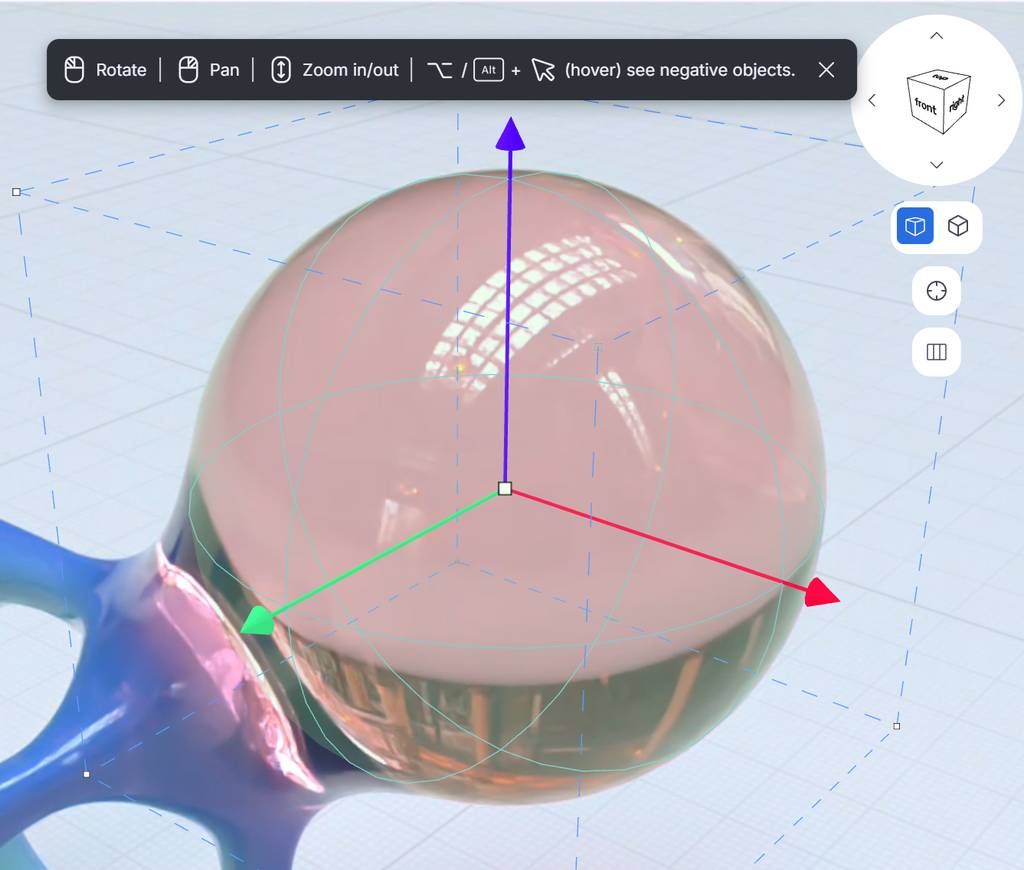Image resolution: width=1024 pixels, height=870 pixels.
Task: Rotate view with the up chevron above cube
Action: [936, 36]
